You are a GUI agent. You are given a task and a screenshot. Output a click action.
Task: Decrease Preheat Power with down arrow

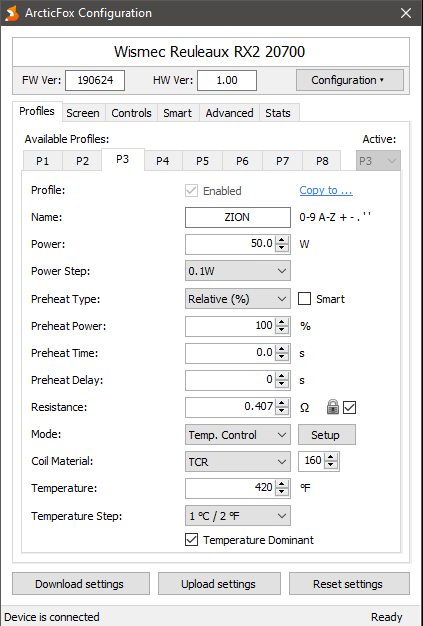282,330
